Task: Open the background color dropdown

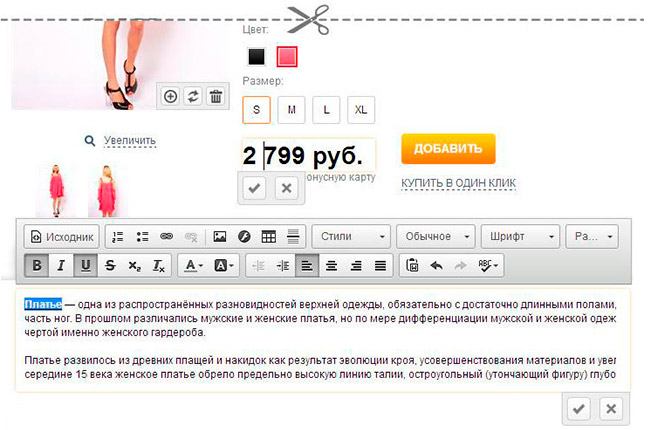Action: (x=224, y=265)
